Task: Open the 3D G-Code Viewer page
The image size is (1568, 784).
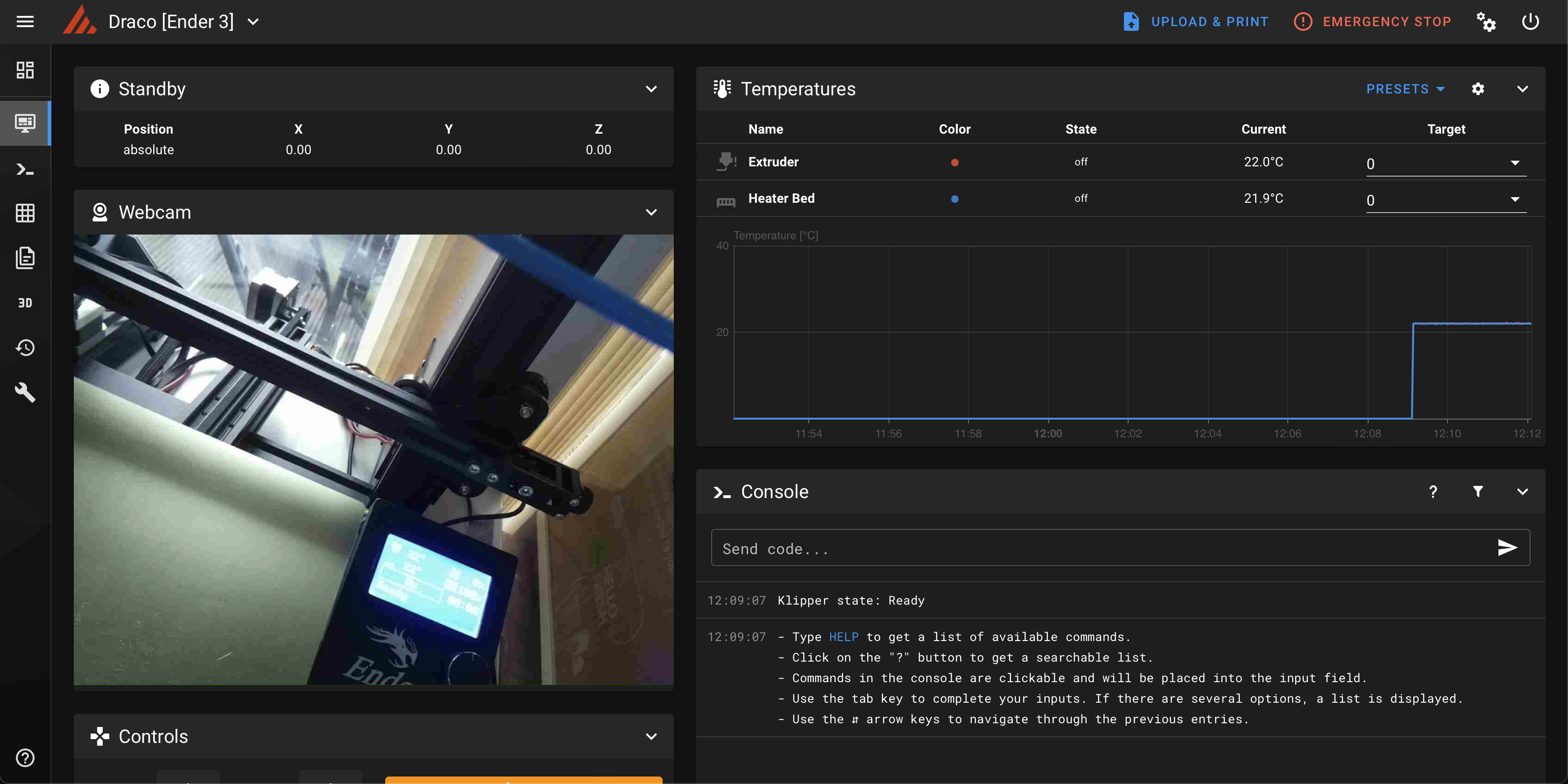Action: [25, 303]
